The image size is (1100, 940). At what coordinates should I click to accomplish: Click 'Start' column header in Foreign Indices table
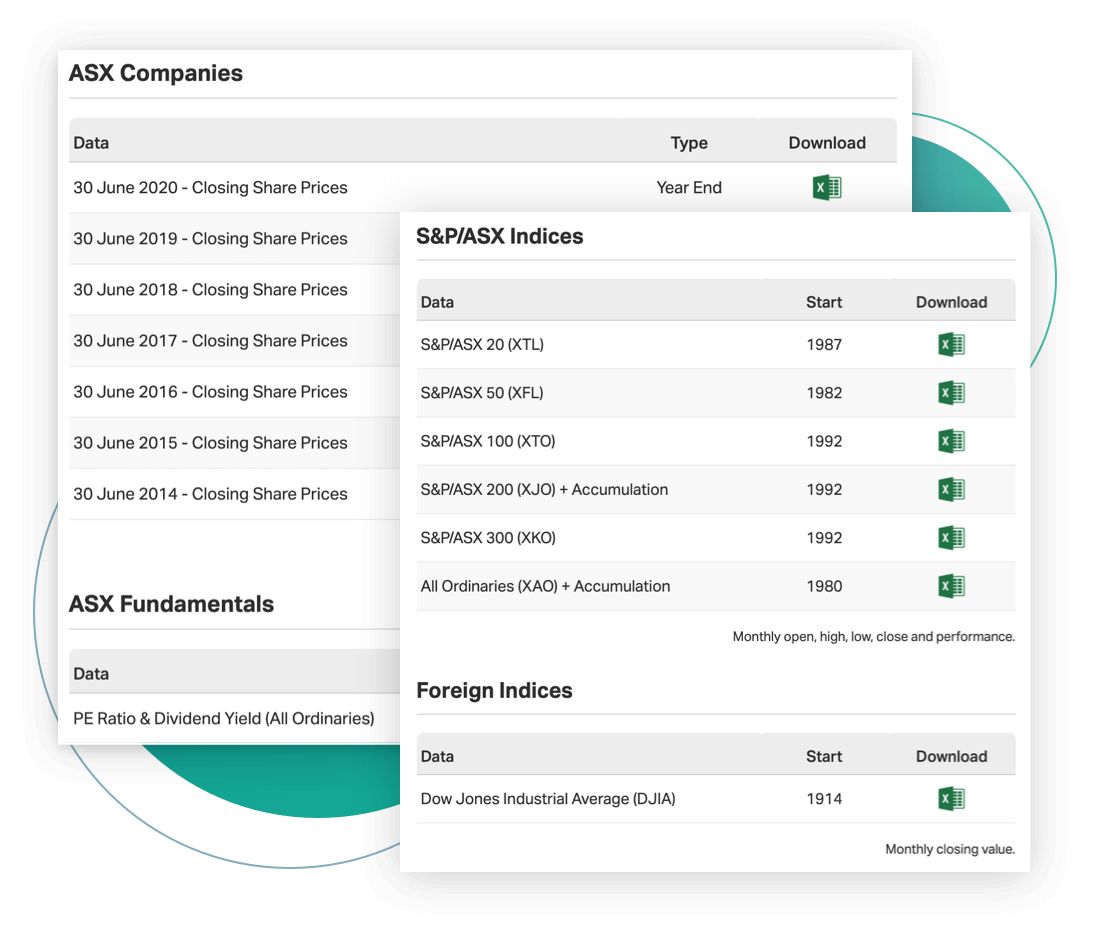[x=824, y=757]
